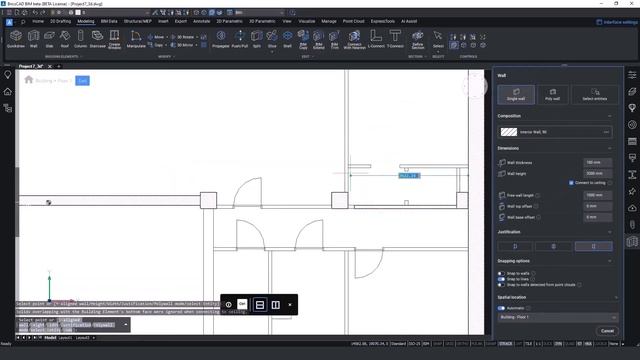
Task: Click the Create Window tool
Action: pos(115,39)
